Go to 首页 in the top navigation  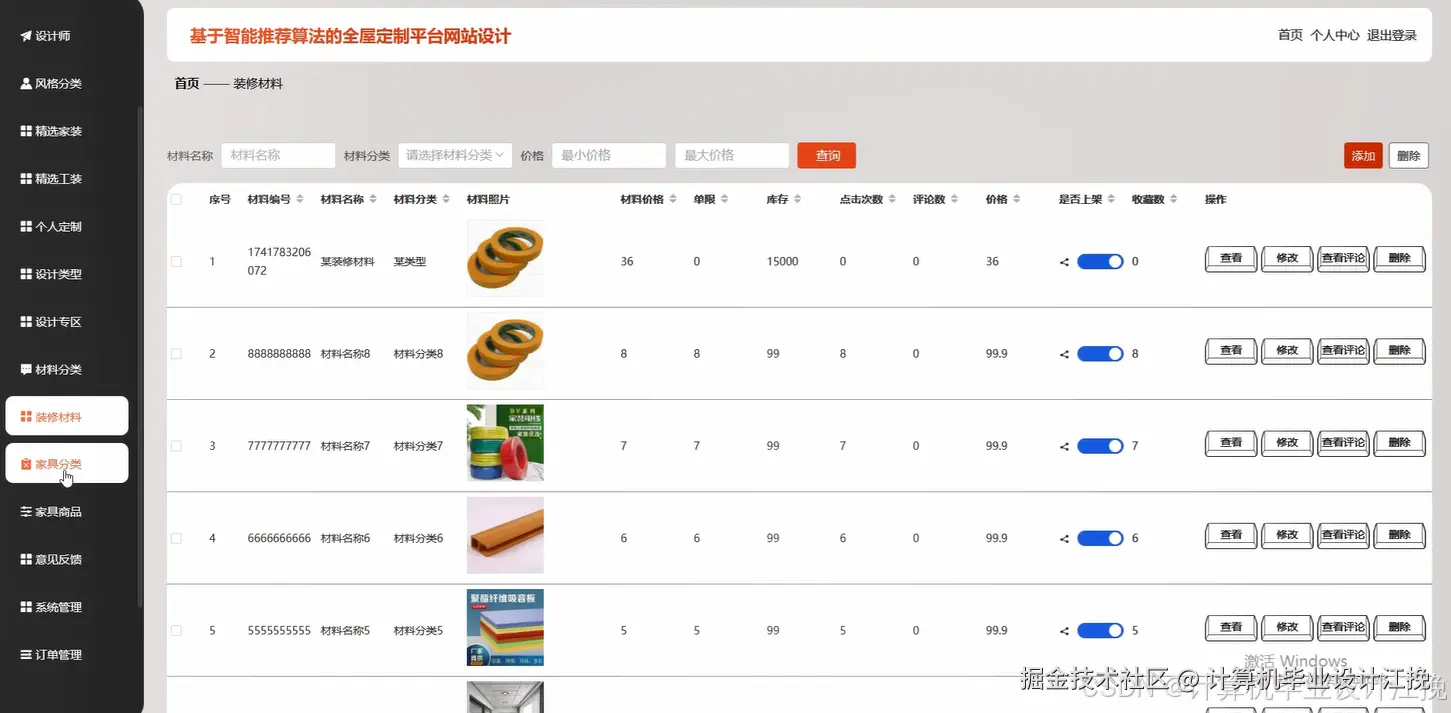[1289, 34]
